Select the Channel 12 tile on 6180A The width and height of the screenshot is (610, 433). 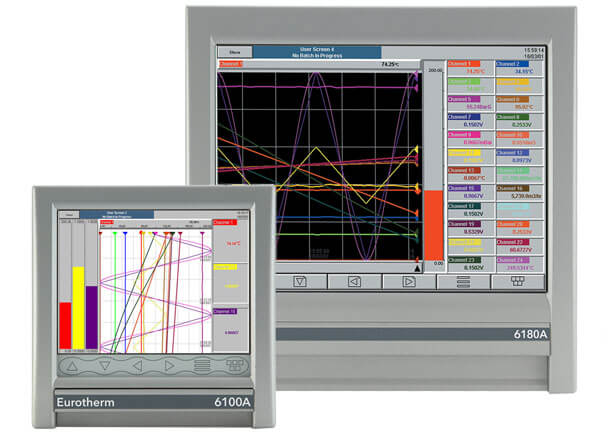(519, 157)
